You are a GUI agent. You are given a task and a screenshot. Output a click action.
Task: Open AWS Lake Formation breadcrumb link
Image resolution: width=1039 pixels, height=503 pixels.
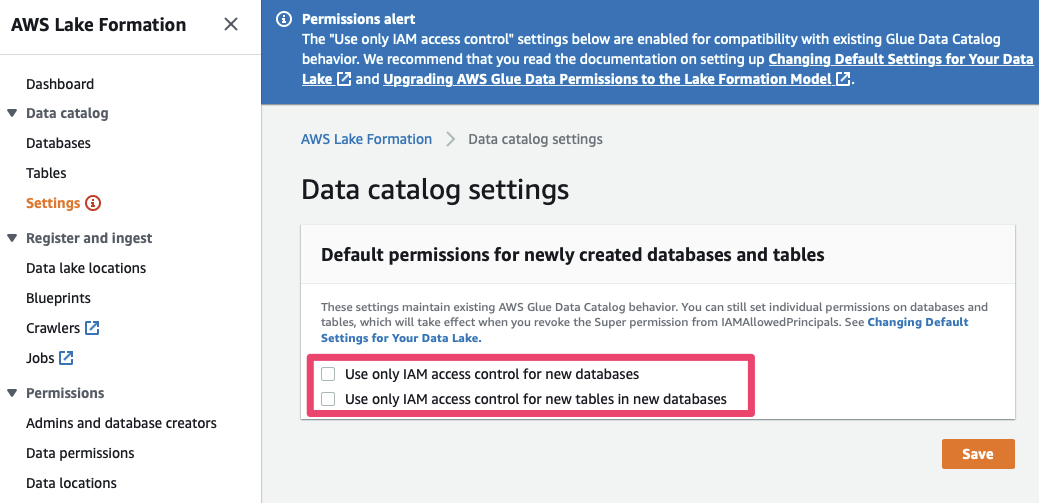(x=366, y=139)
